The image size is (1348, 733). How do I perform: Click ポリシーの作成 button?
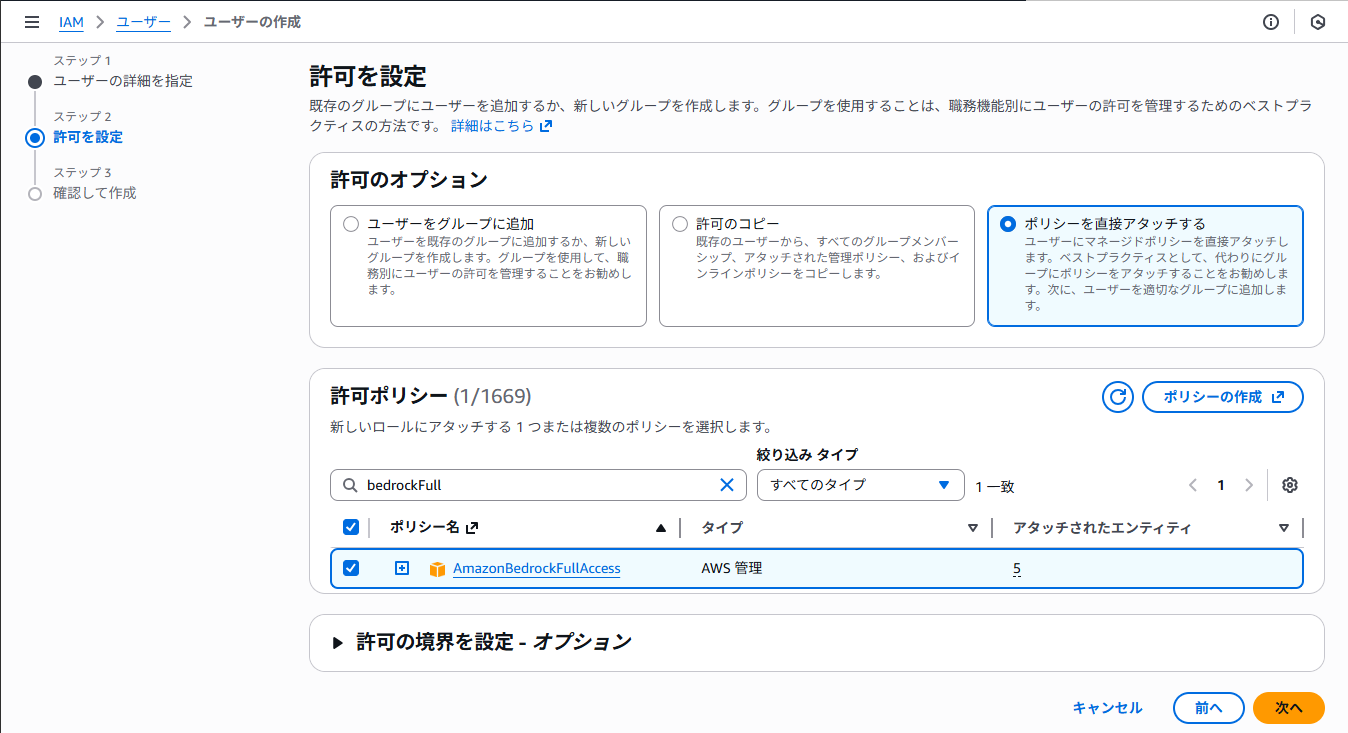coord(1223,397)
